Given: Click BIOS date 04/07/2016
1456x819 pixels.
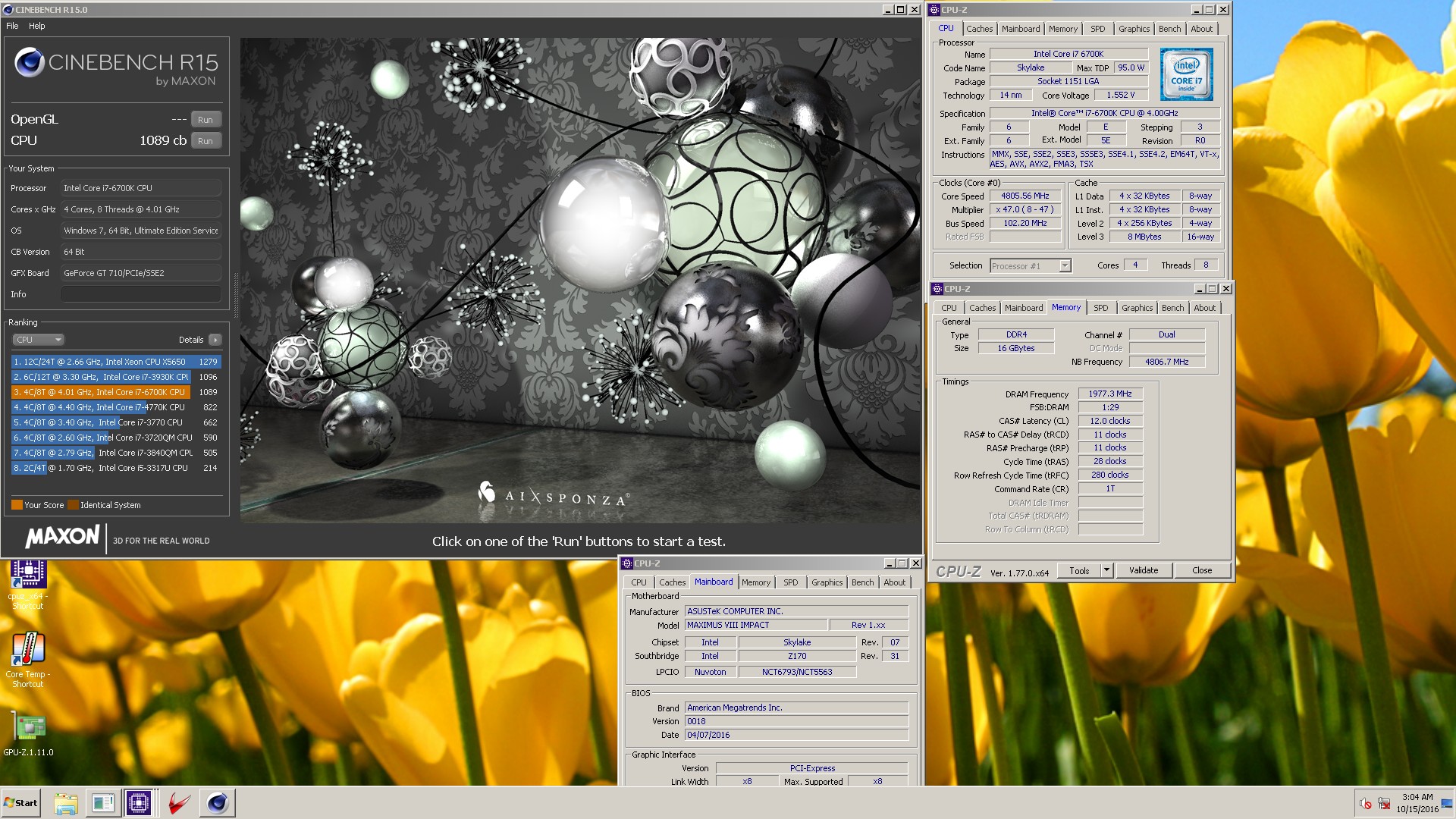Looking at the screenshot, I should click(x=796, y=735).
